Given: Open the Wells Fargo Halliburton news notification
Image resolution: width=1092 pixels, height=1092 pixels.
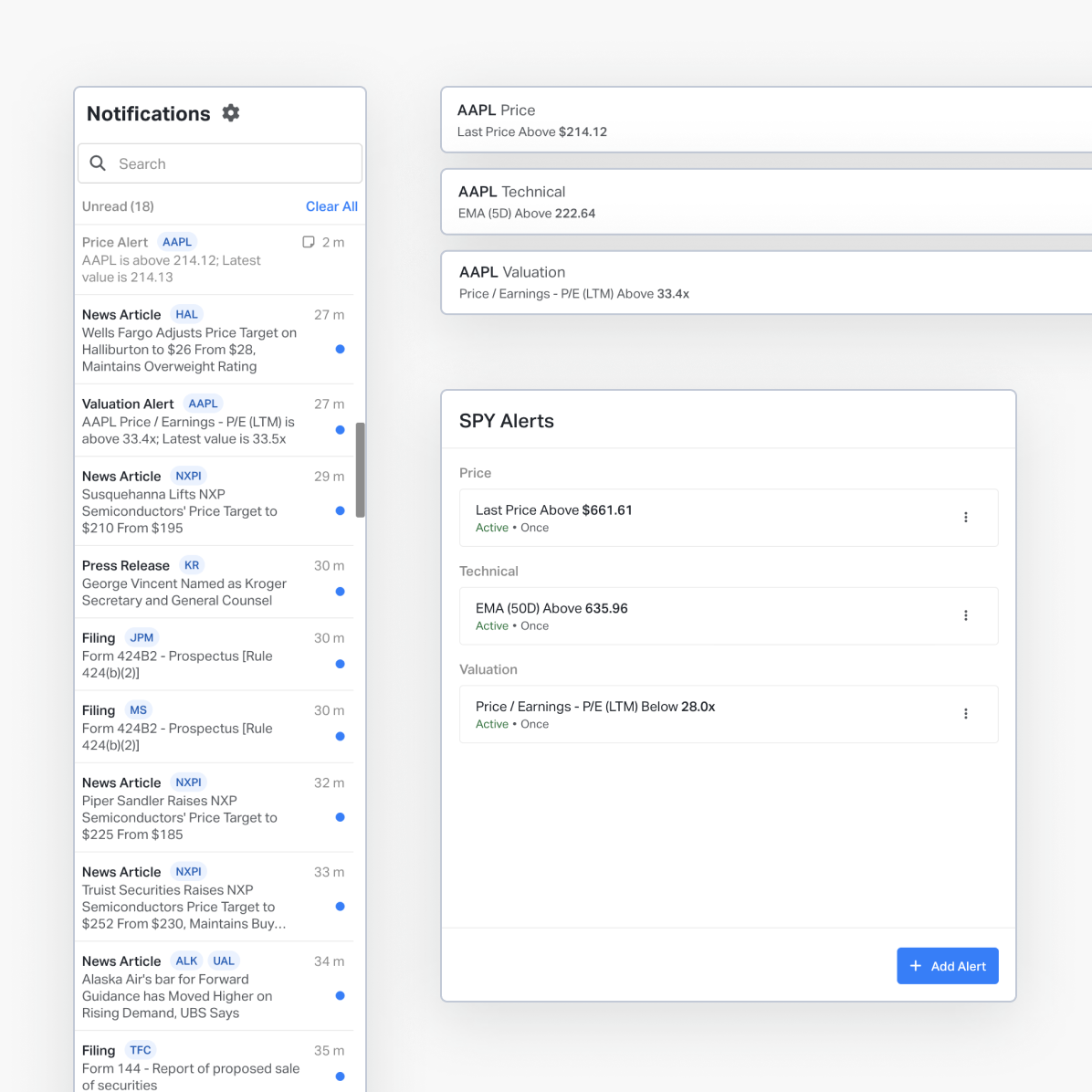Looking at the screenshot, I should 215,340.
